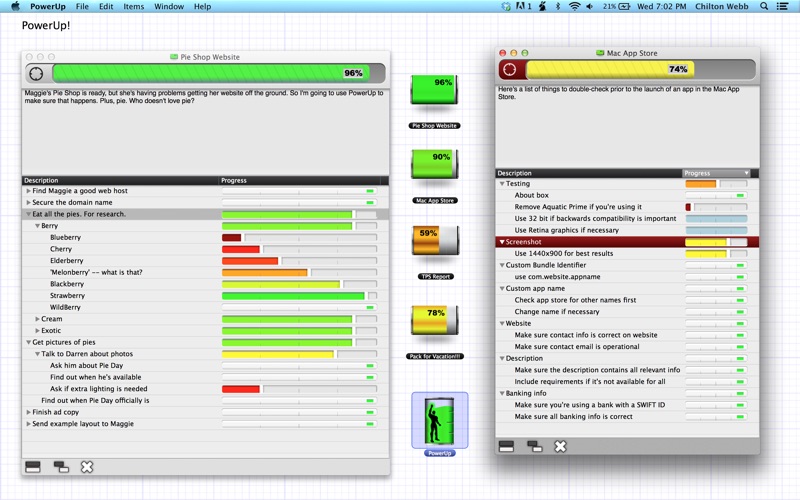800x500 pixels.
Task: Click the Progress column header in Pie Shop
Action: [300, 180]
